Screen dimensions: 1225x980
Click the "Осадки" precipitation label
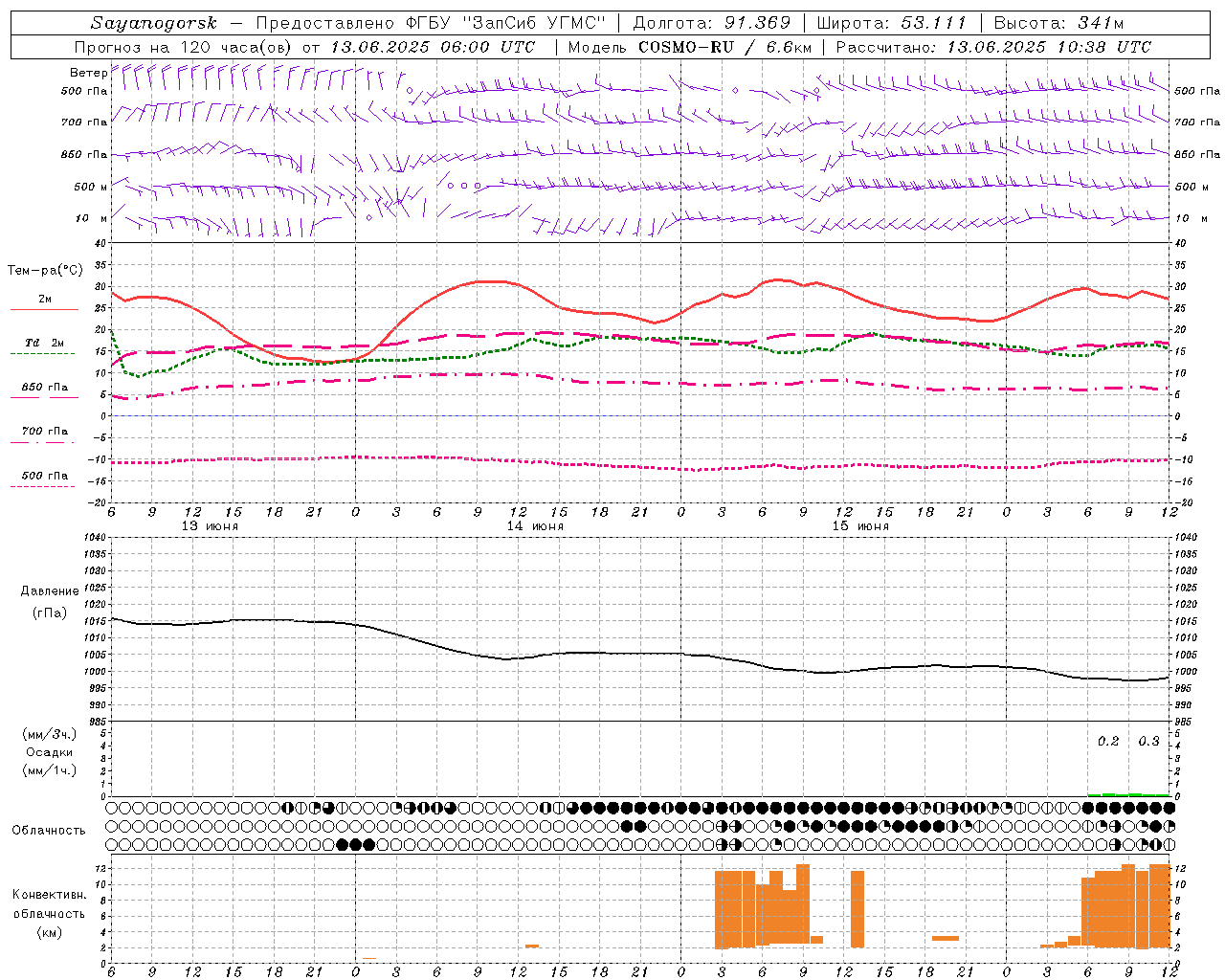point(50,752)
